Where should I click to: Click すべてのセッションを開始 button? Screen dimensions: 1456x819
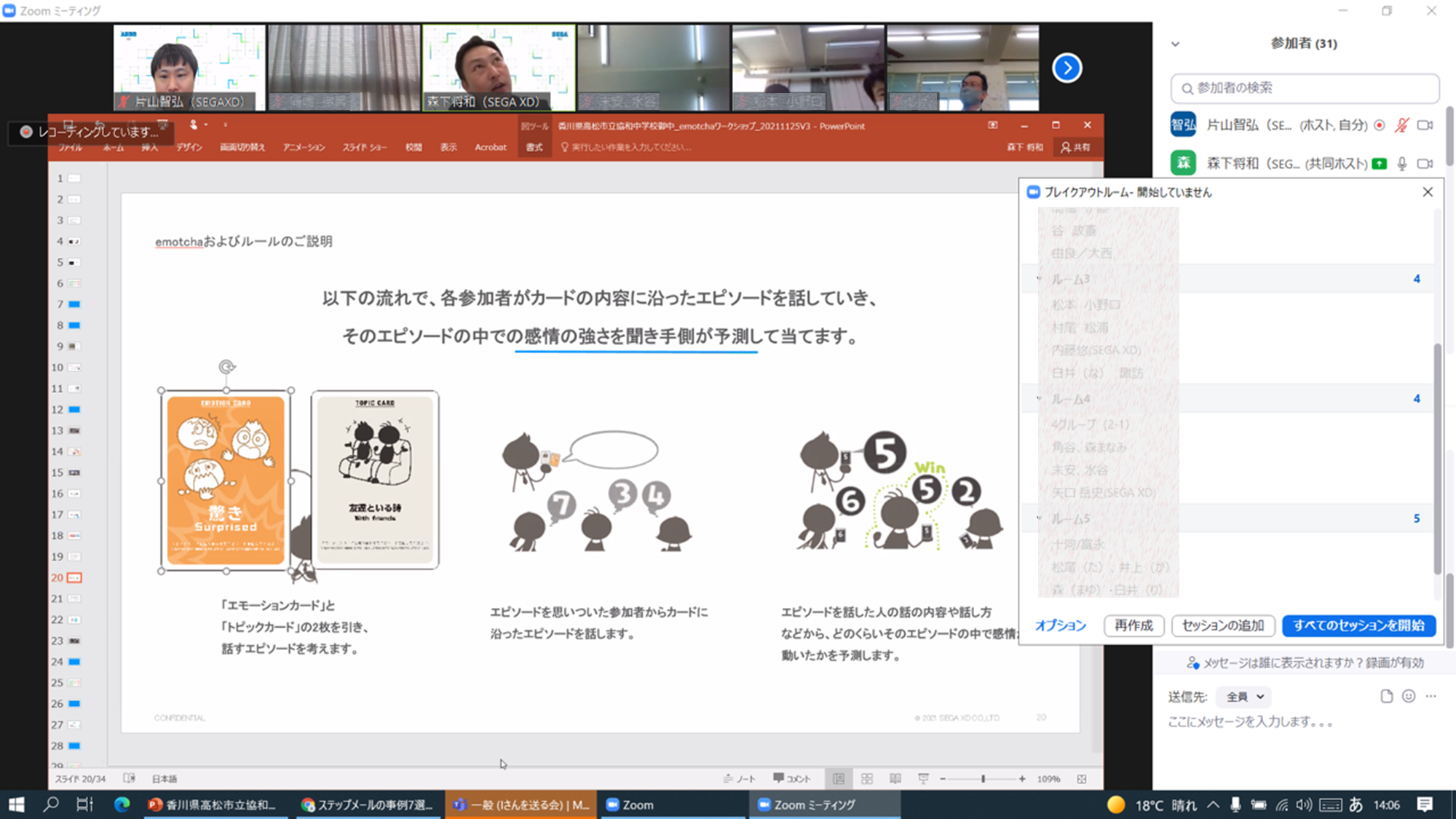(x=1358, y=625)
